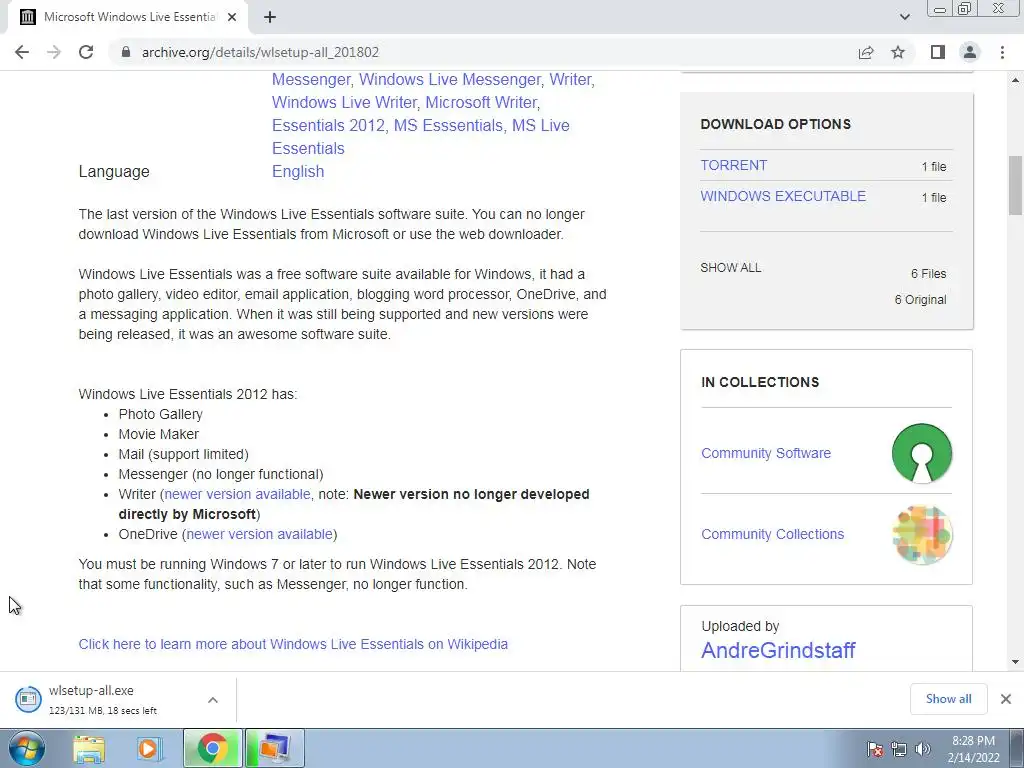Screen dimensions: 1024x768
Task: Click SHOW ALL download files
Action: coord(730,268)
